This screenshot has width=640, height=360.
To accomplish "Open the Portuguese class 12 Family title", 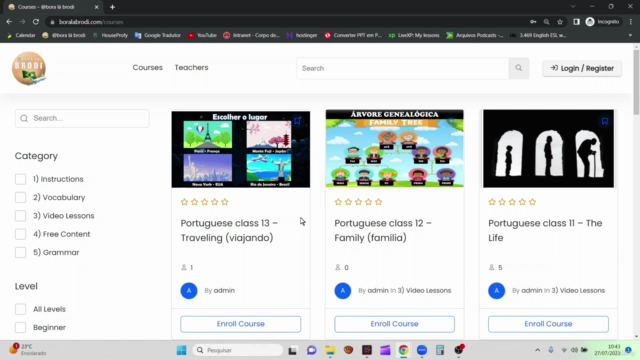I will 383,230.
